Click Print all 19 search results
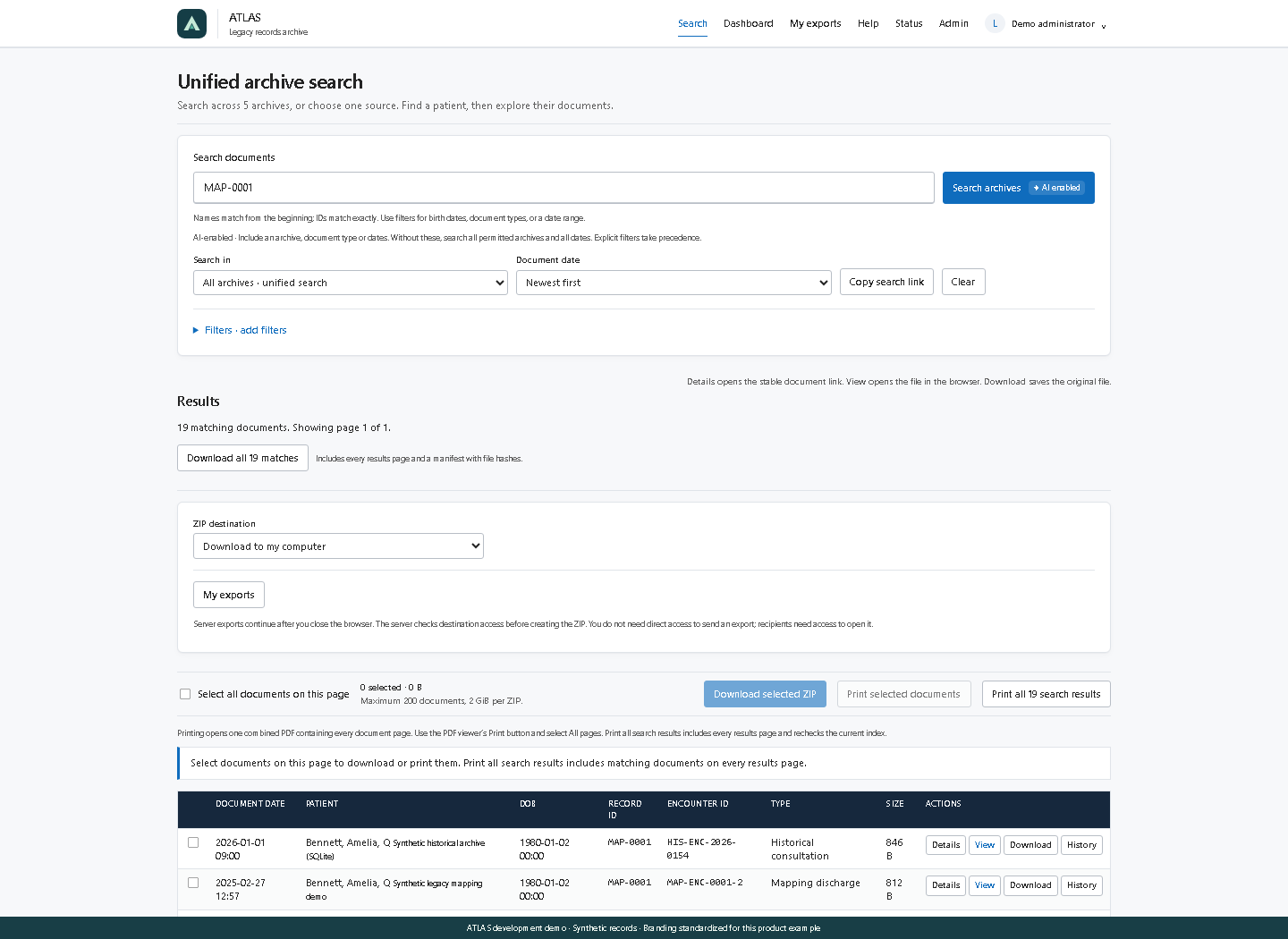The image size is (1288, 939). (x=1046, y=694)
